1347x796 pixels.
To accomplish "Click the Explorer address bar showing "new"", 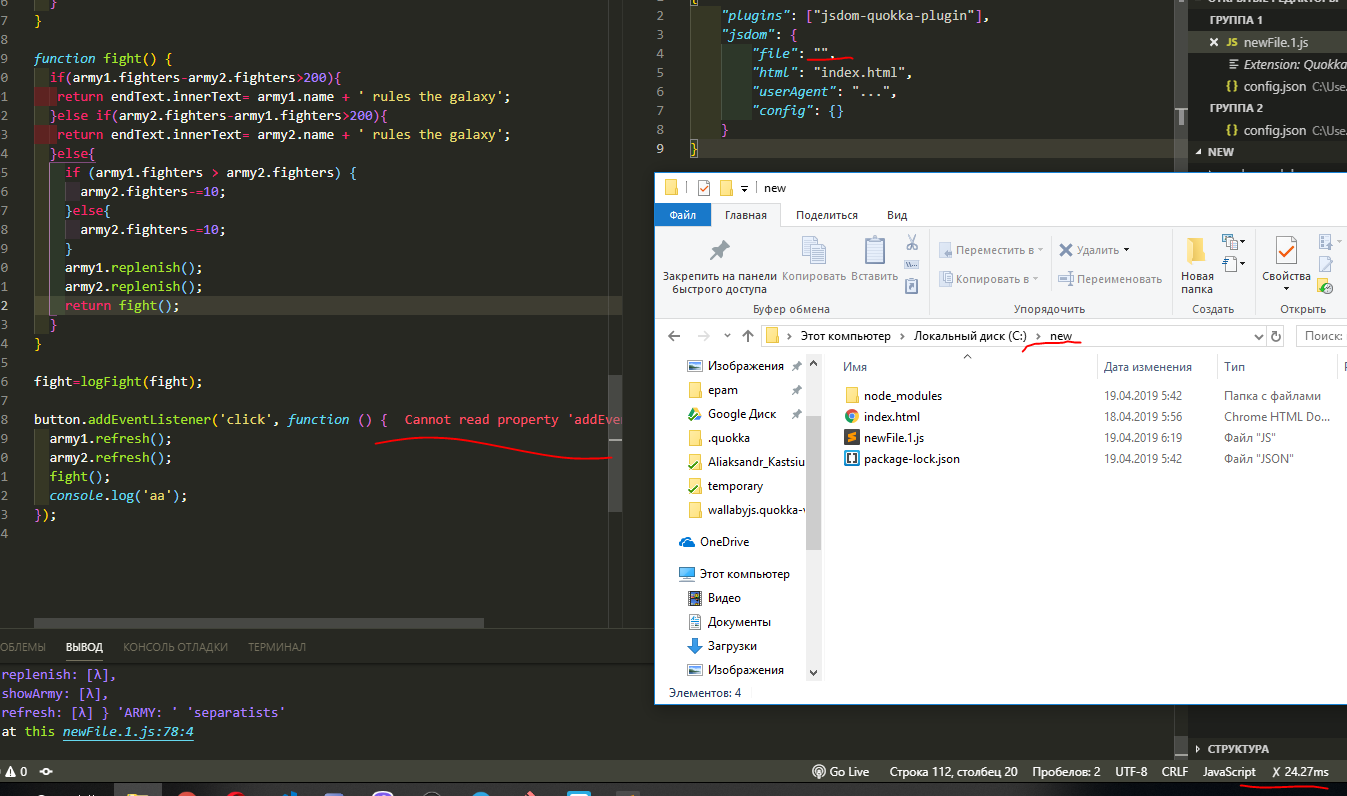I will [x=1061, y=335].
